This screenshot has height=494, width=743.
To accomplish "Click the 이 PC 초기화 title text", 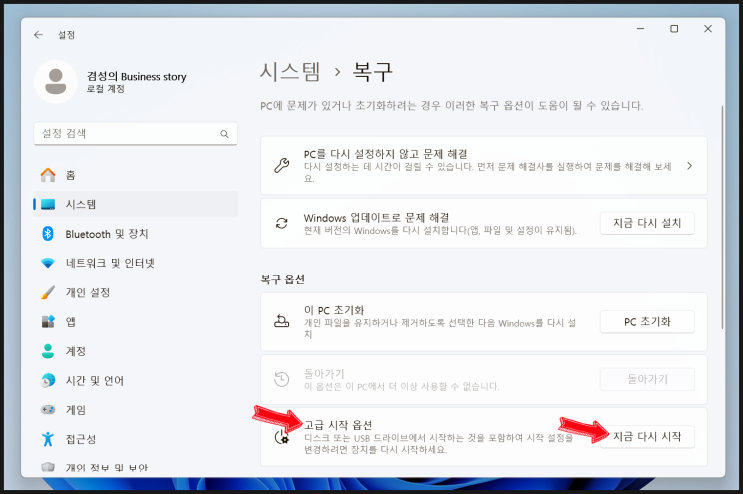I will [334, 310].
